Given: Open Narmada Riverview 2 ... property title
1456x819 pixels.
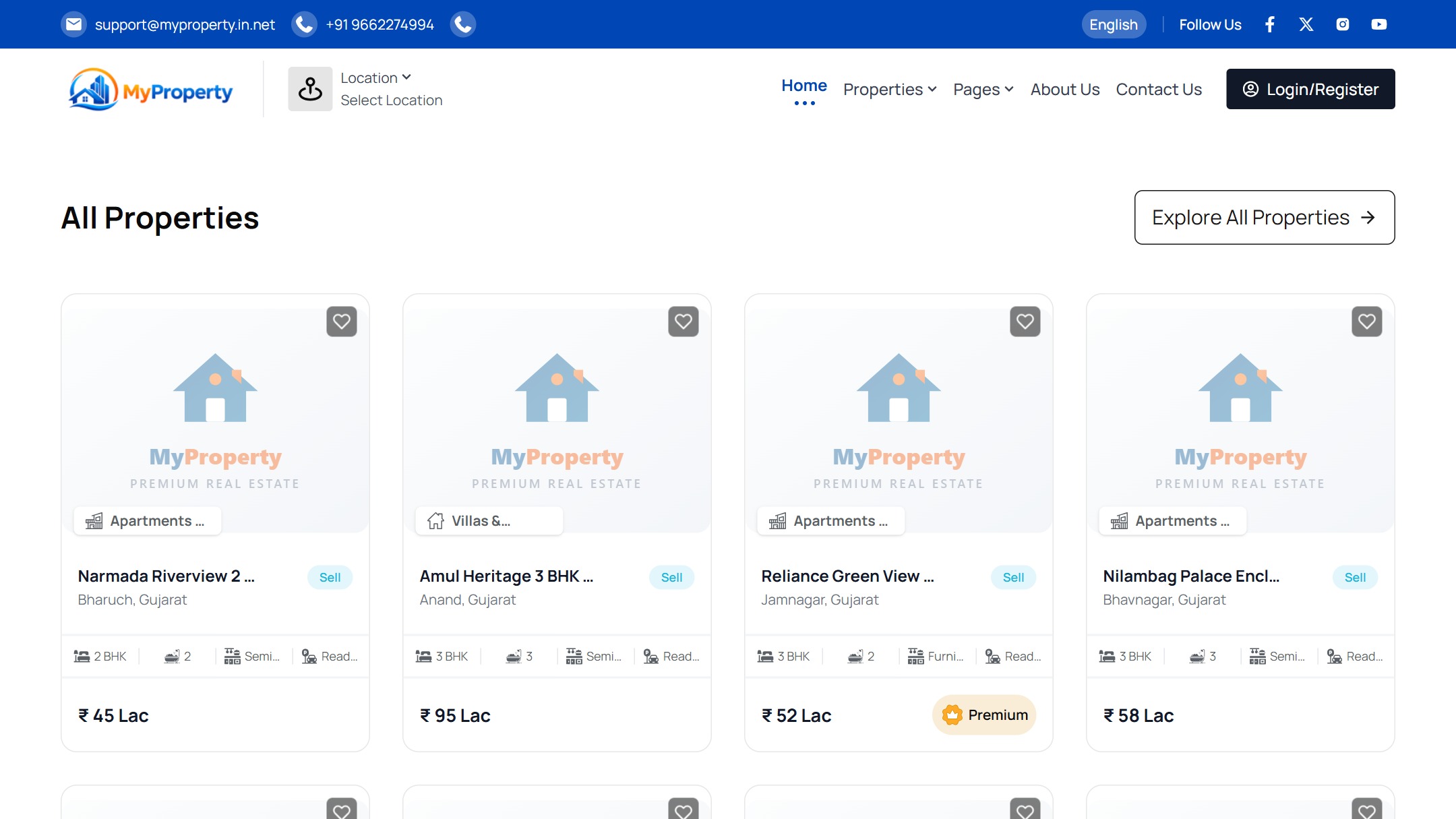Looking at the screenshot, I should 166,576.
